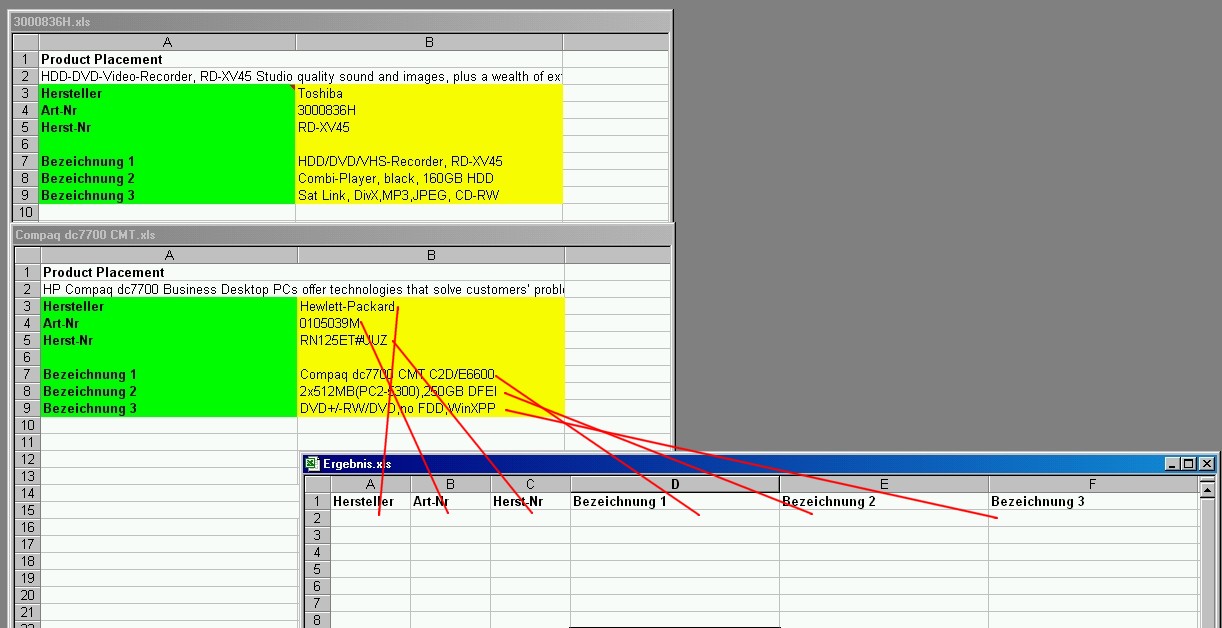Select cell '2x512MB(PC2-5300),250GB DFEI'
Screen dimensions: 1222x628
(431, 392)
